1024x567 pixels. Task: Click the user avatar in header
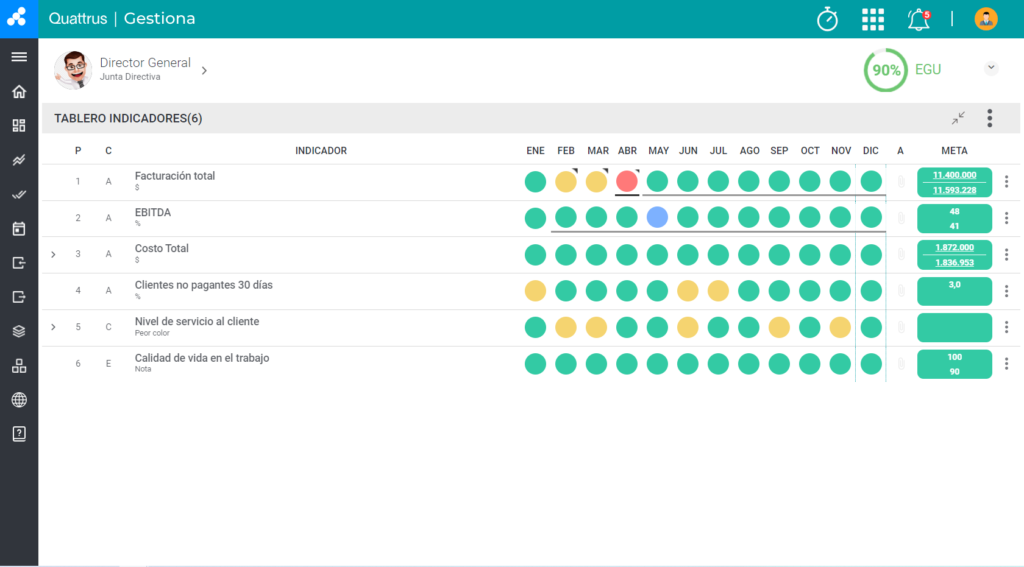[985, 19]
